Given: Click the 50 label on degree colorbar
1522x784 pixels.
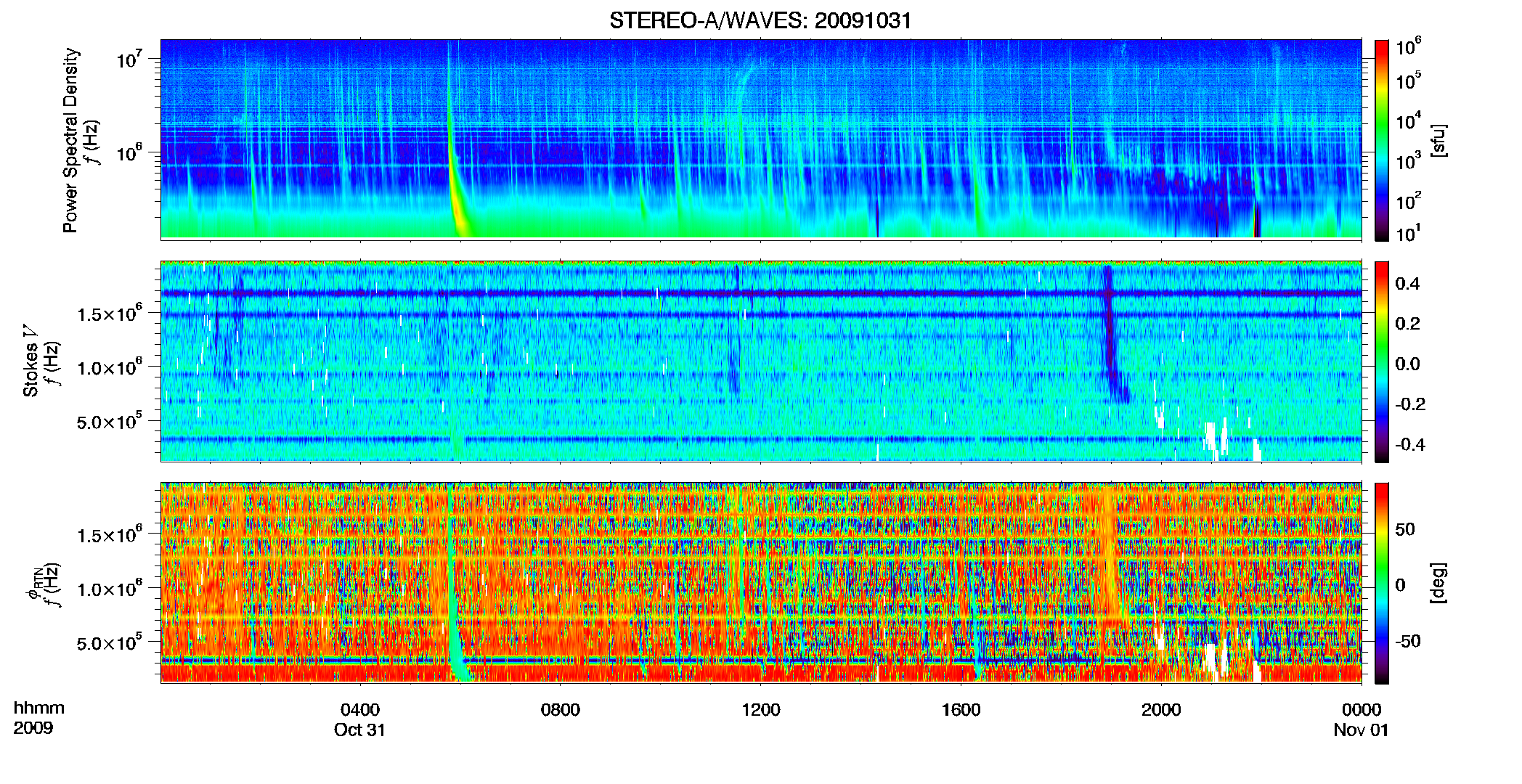Looking at the screenshot, I should click(1405, 528).
